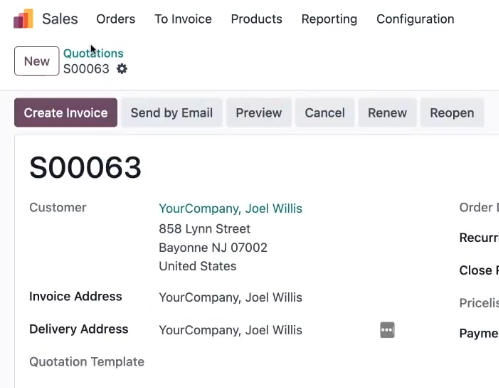Screen dimensions: 499x388
Task: Click the Renew button
Action: (387, 113)
